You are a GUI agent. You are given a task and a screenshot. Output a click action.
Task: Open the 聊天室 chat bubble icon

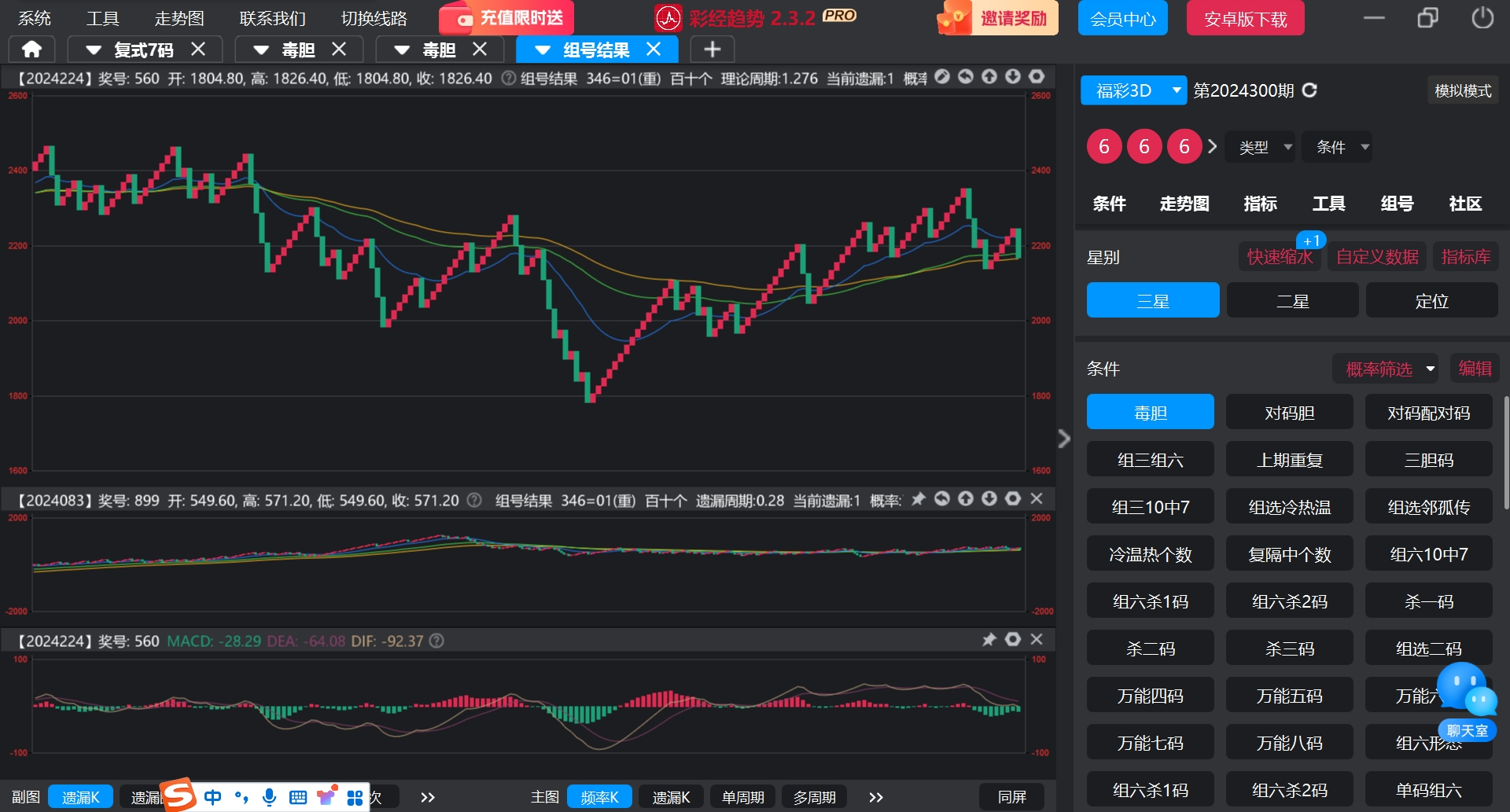point(1467,702)
